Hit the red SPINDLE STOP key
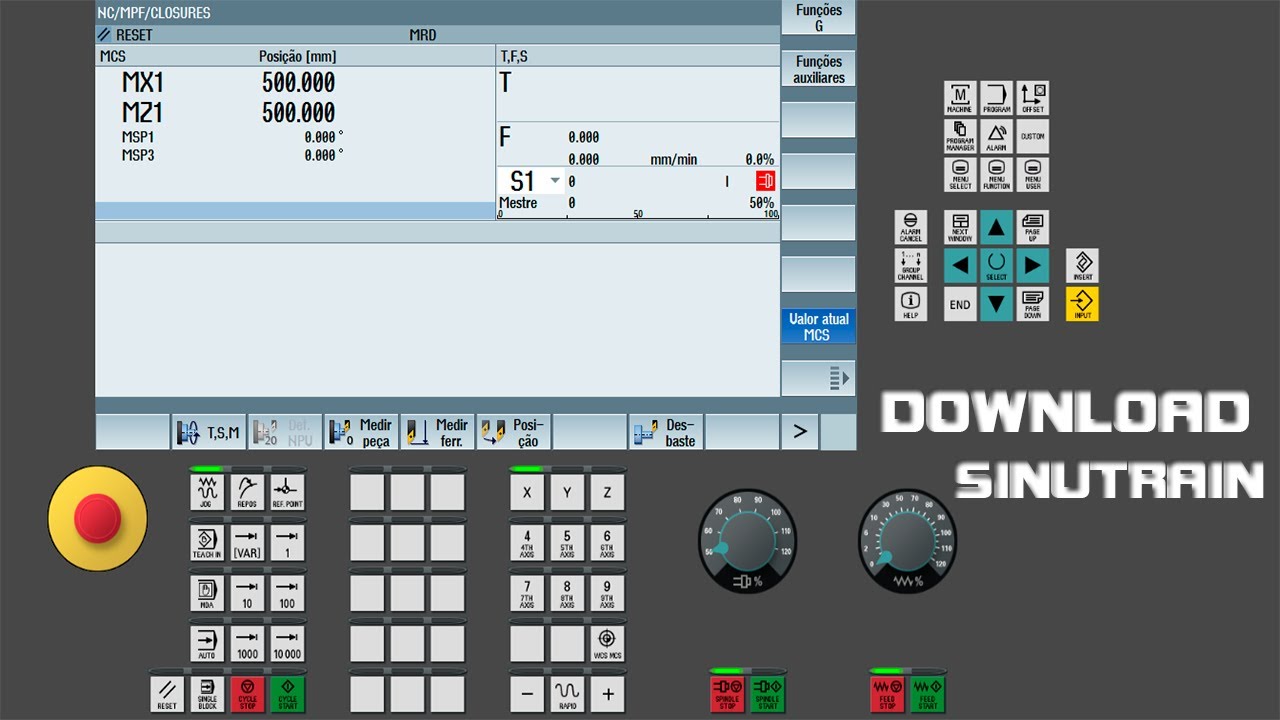The width and height of the screenshot is (1280, 720). pos(727,693)
